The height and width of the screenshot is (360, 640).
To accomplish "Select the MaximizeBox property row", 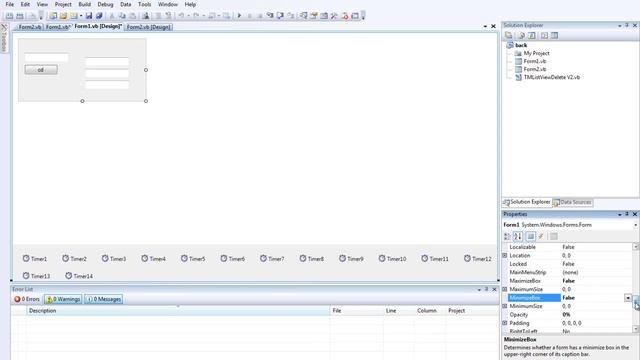I will pyautogui.click(x=570, y=281).
